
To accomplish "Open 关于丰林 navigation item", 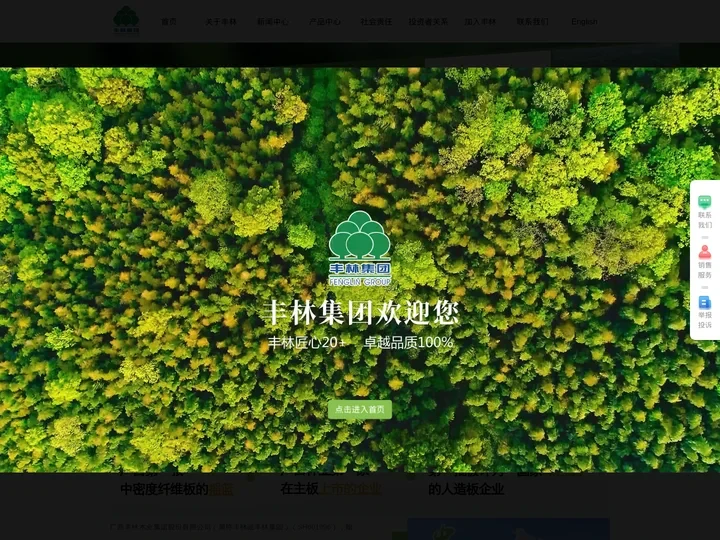I will (x=221, y=22).
